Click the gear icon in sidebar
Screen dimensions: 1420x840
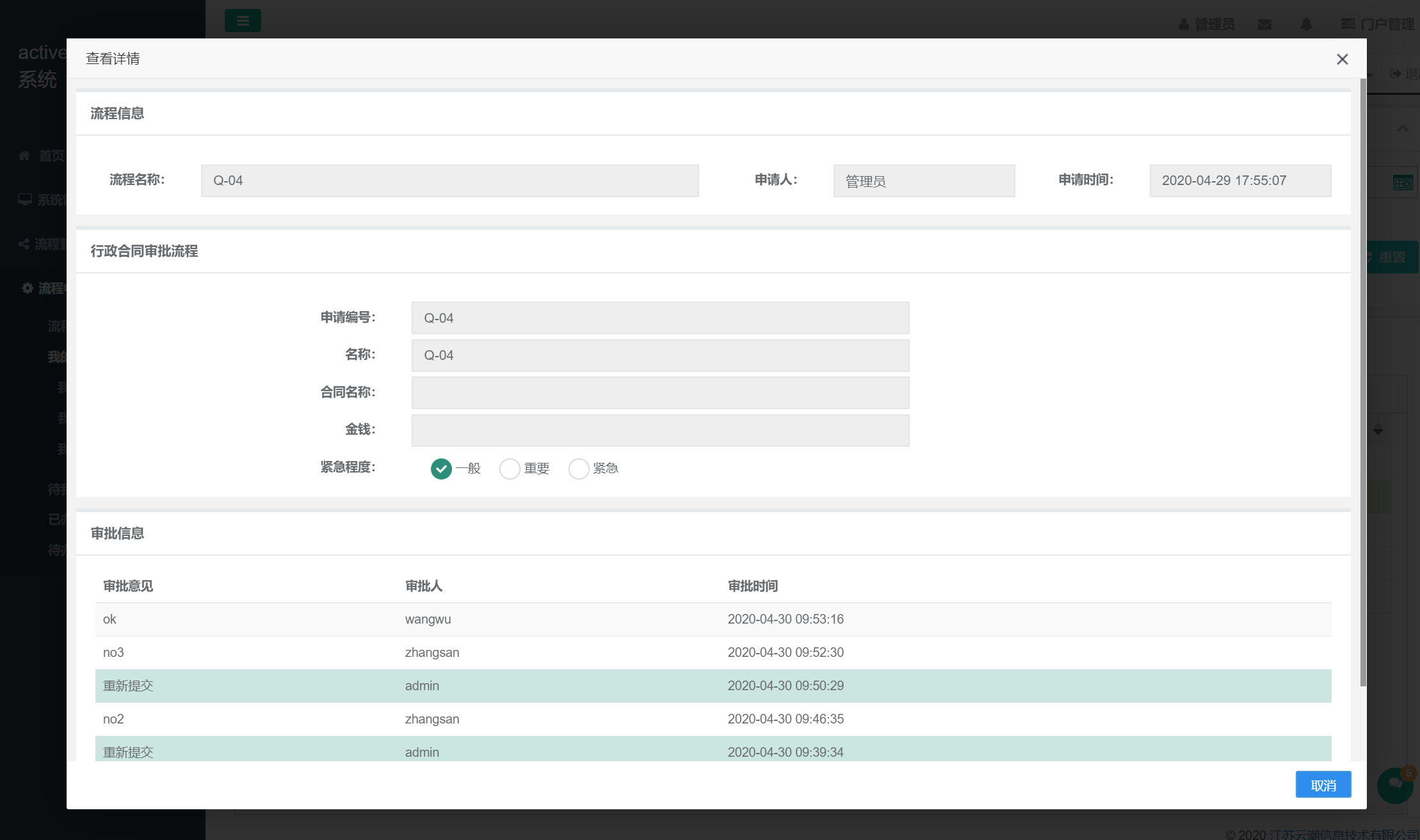28,288
